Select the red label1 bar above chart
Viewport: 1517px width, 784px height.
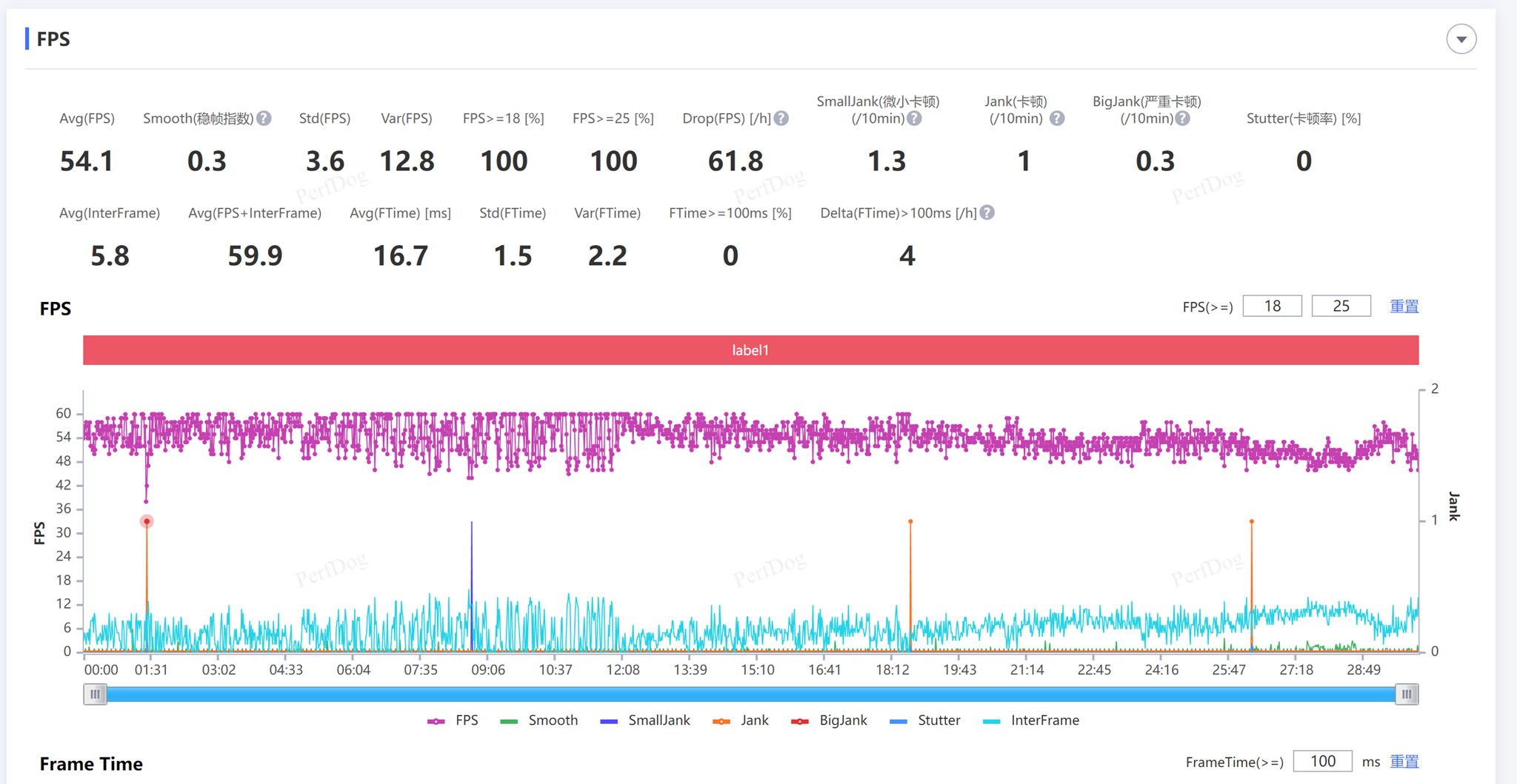(750, 350)
